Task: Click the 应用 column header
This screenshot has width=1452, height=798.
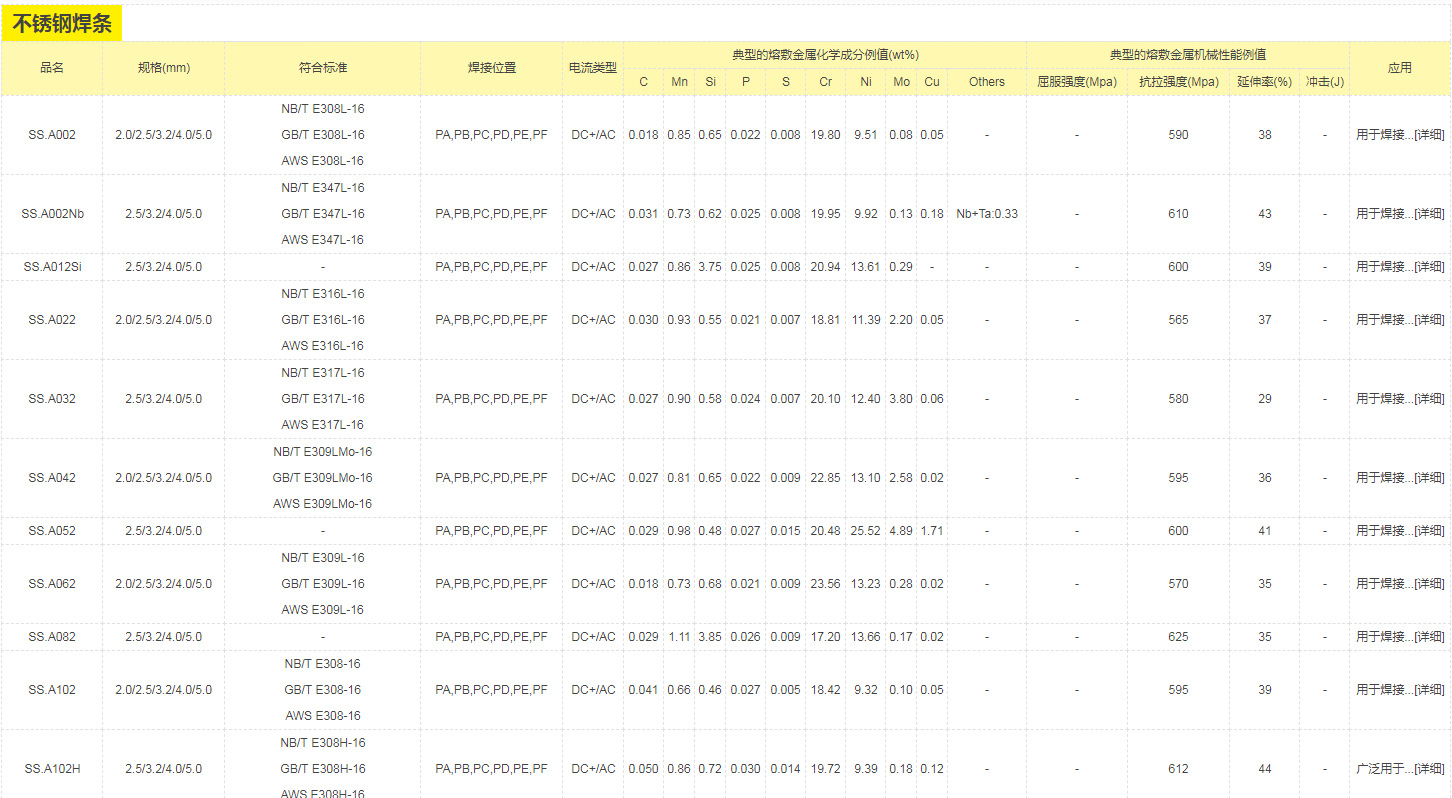Action: (x=1400, y=68)
